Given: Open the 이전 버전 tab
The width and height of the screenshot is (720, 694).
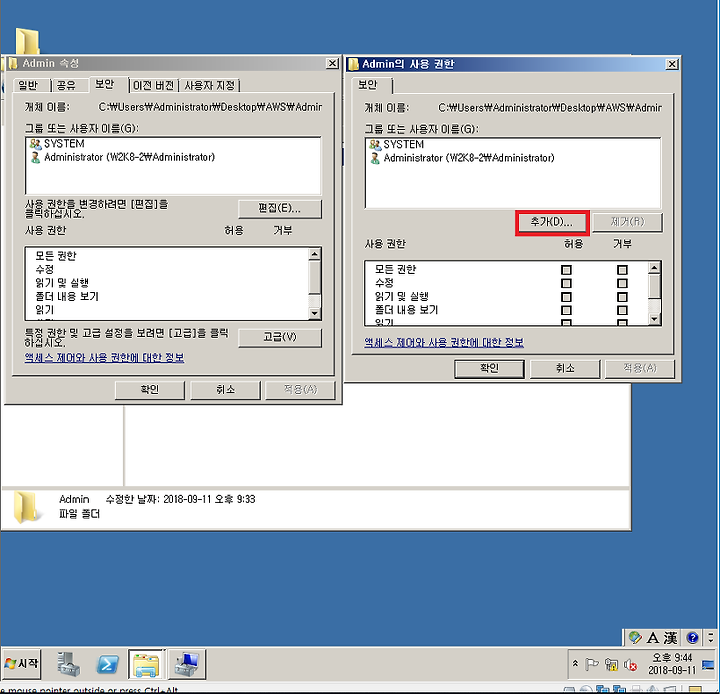Looking at the screenshot, I should pyautogui.click(x=153, y=85).
